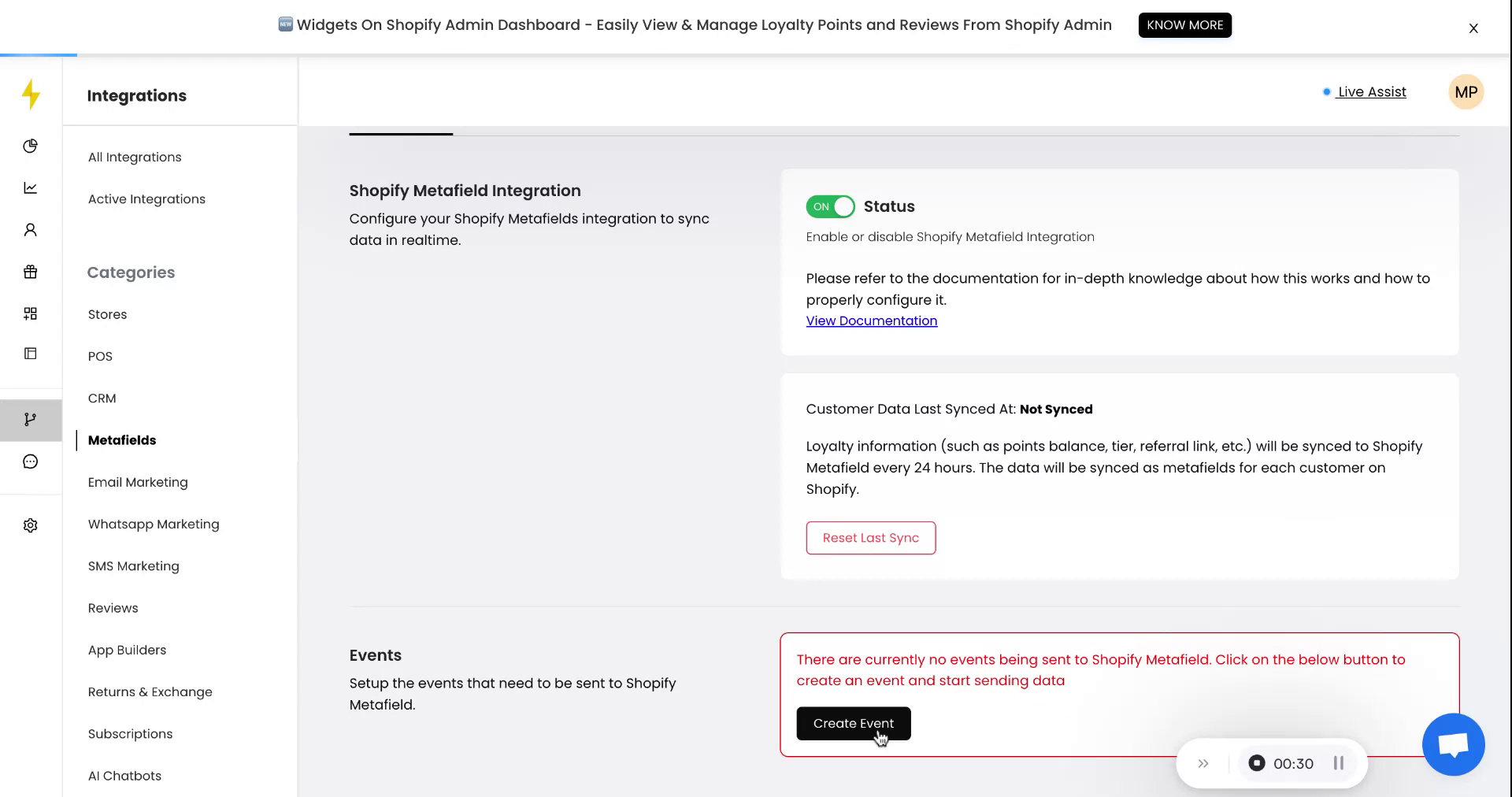Open the chat bubble icon in sidebar
The image size is (1512, 797).
(31, 462)
